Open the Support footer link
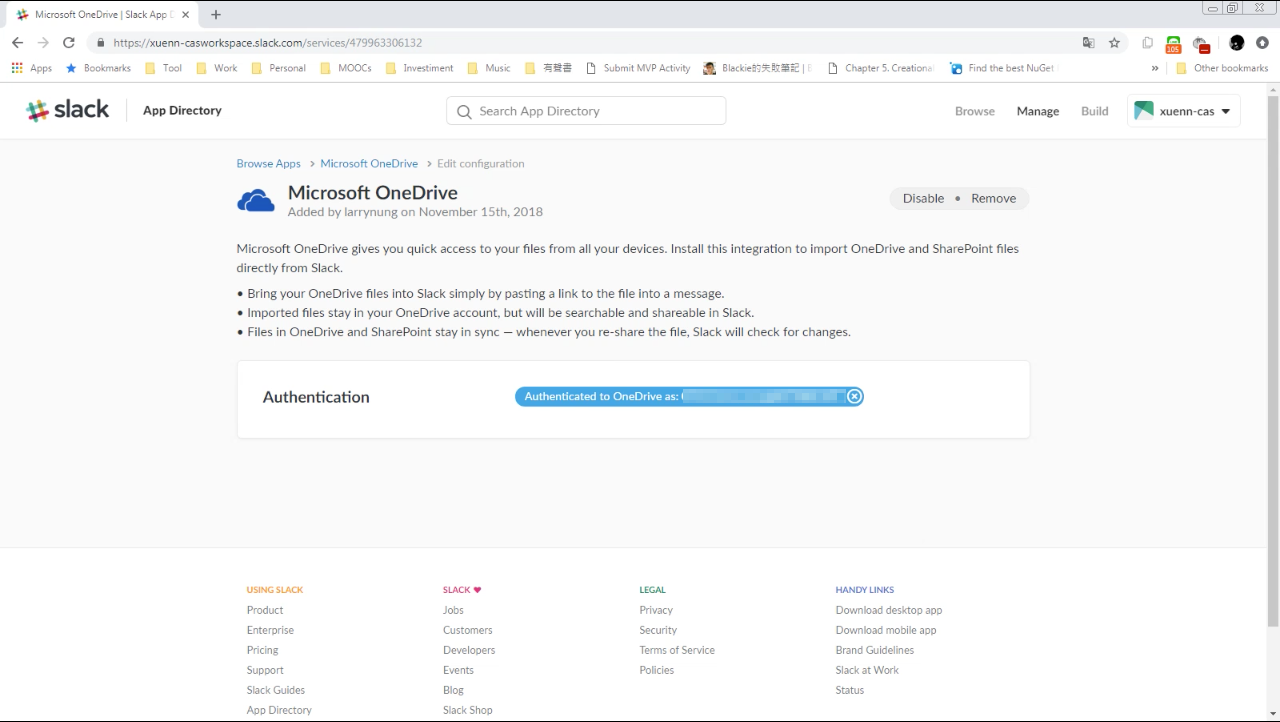The image size is (1280, 722). click(x=265, y=670)
